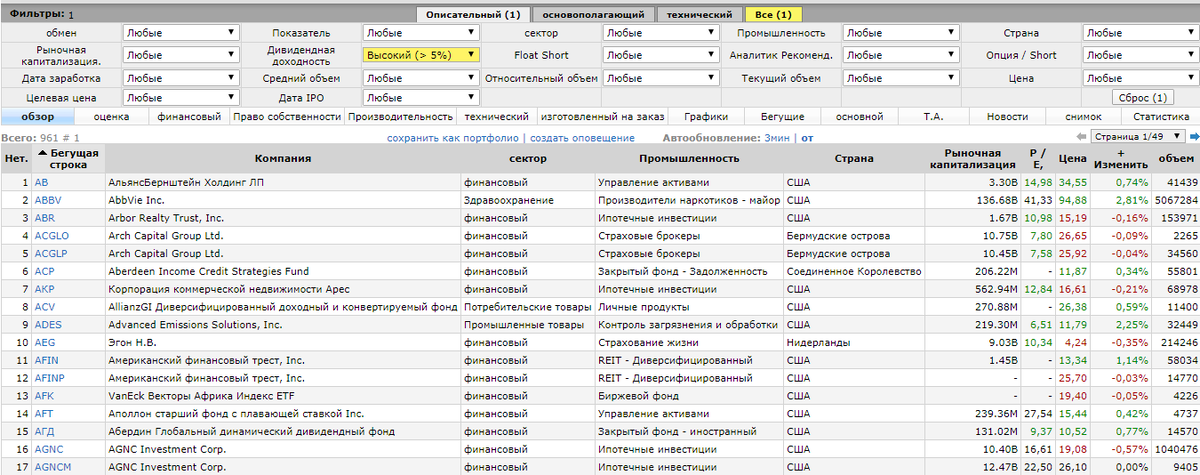Click the создать оповещение link
Image resolution: width=1200 pixels, height=475 pixels.
click(582, 138)
